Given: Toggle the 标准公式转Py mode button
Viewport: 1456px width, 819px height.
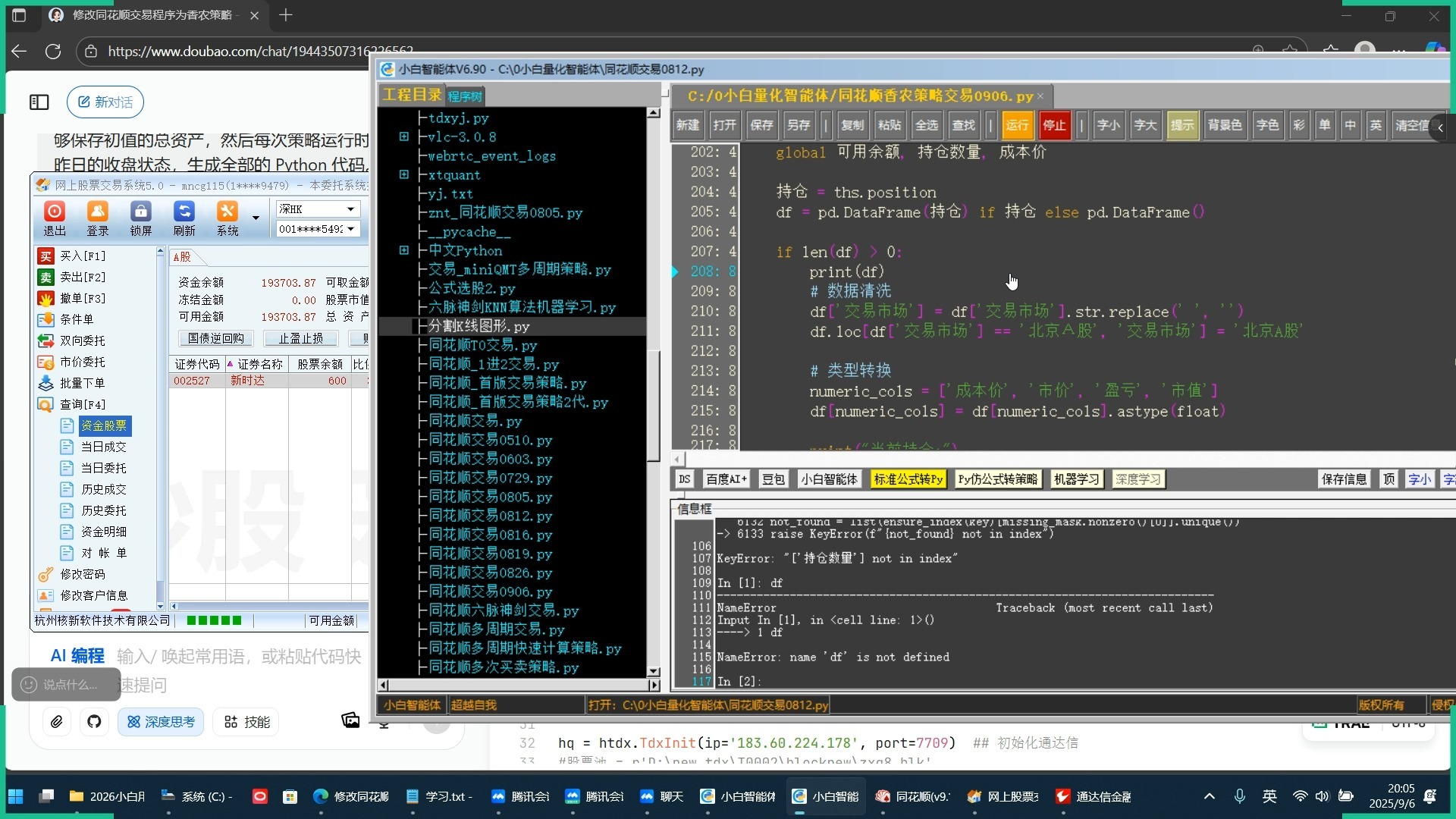Looking at the screenshot, I should coord(908,479).
